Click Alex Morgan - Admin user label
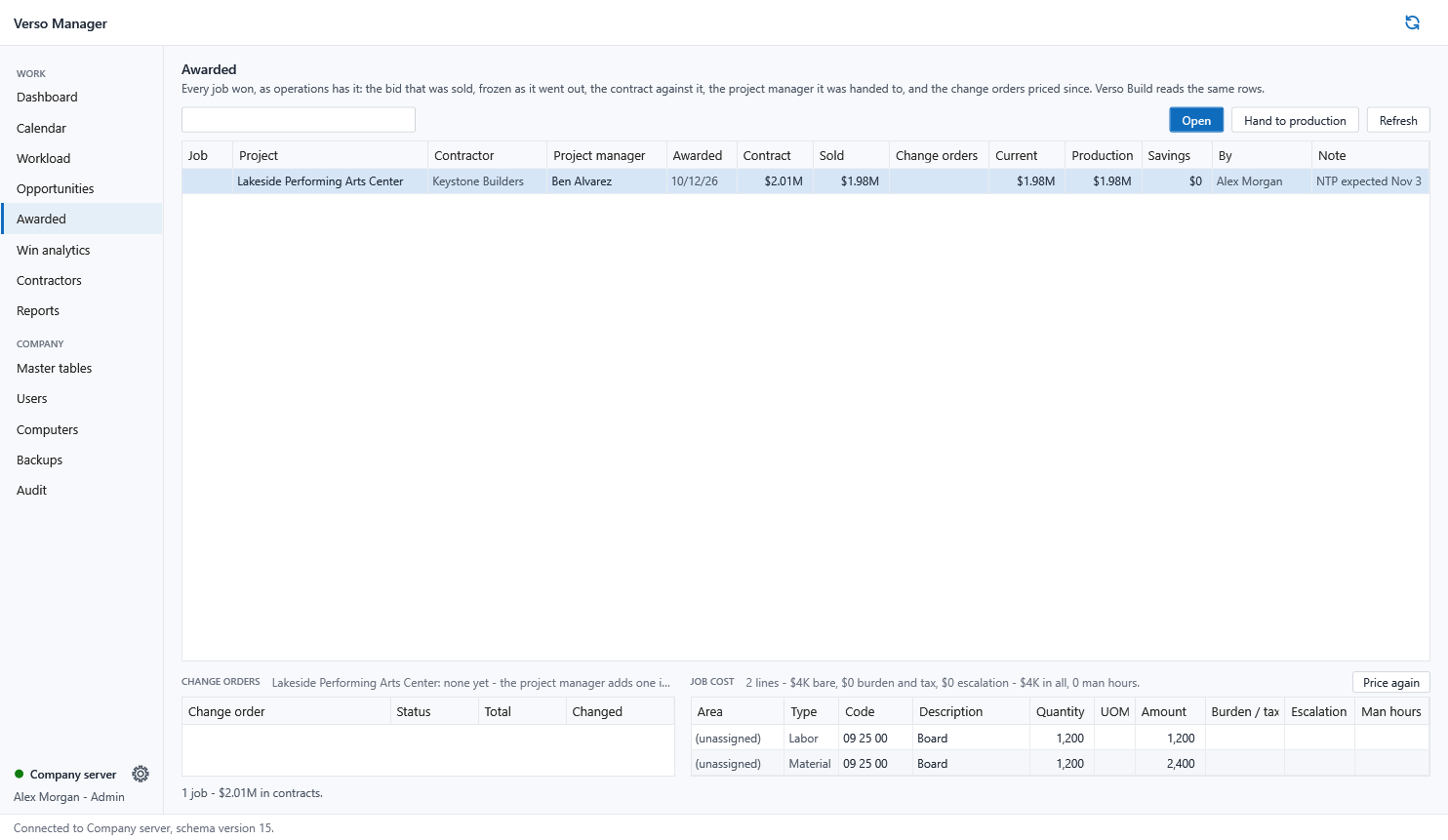This screenshot has height=840, width=1448. pos(69,797)
